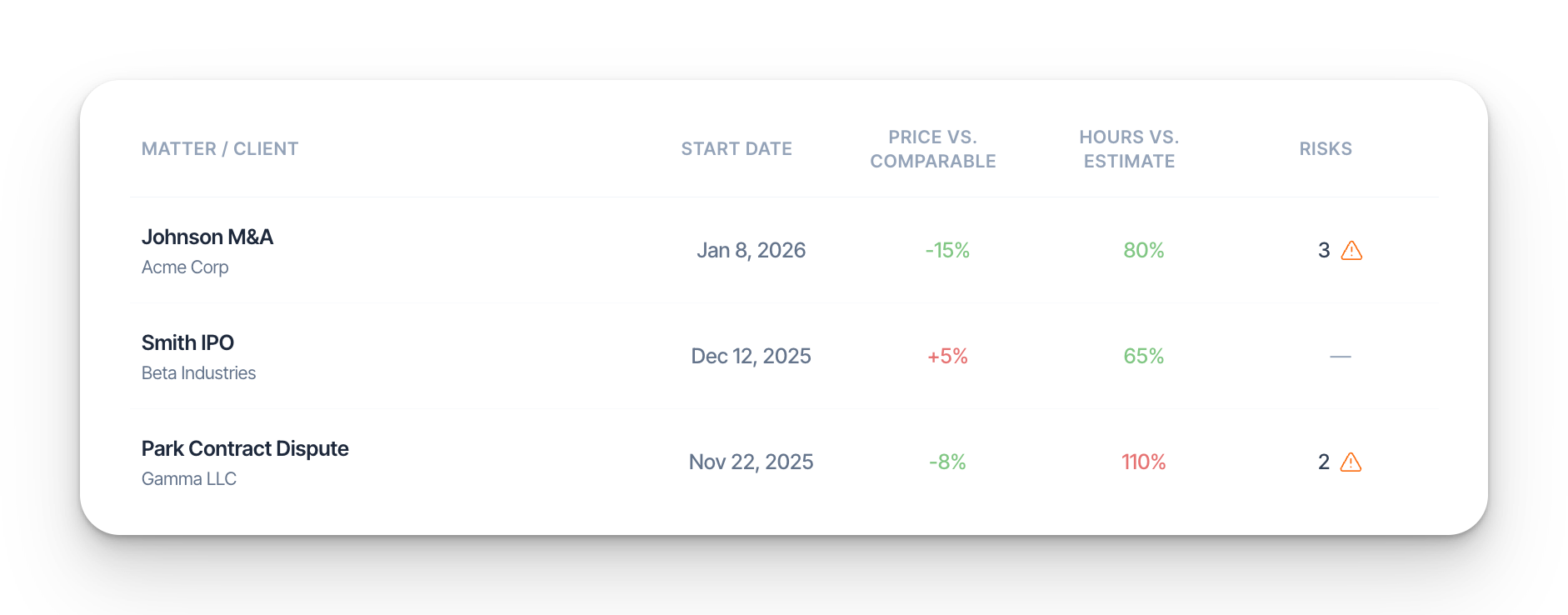Open the Park Contract Dispute matter

(x=245, y=448)
